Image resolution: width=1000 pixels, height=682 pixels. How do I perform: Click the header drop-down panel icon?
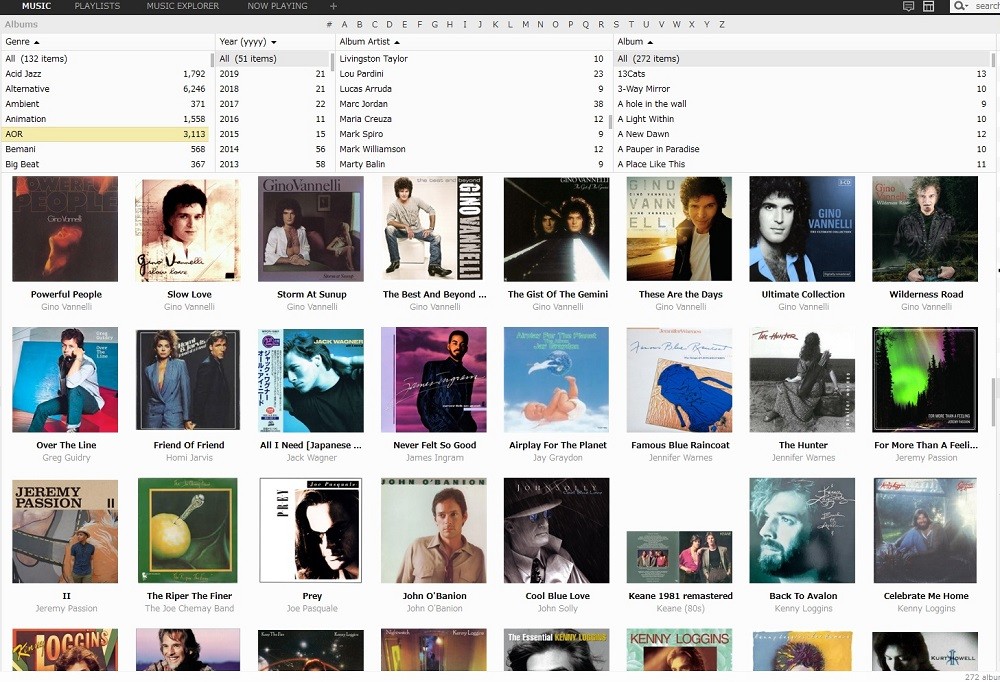[909, 6]
